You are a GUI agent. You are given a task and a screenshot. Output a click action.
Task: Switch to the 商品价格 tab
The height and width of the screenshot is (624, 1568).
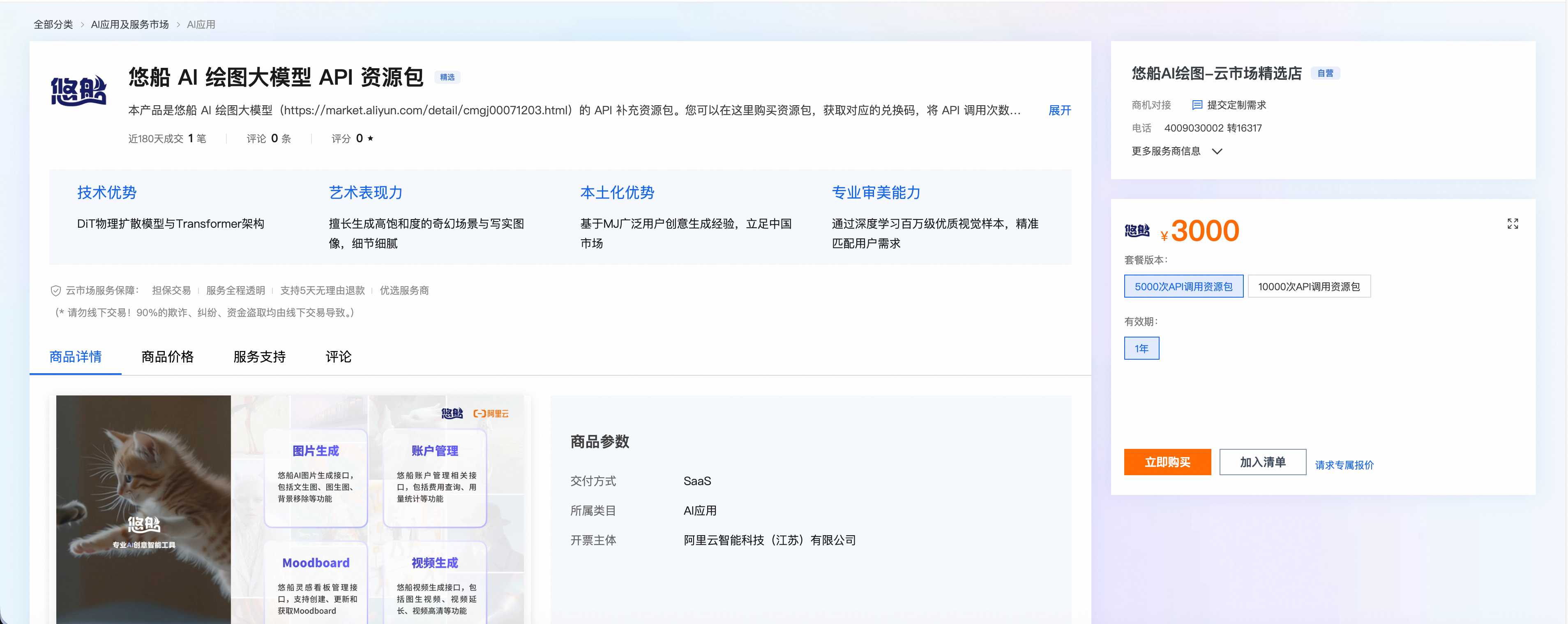pos(167,357)
